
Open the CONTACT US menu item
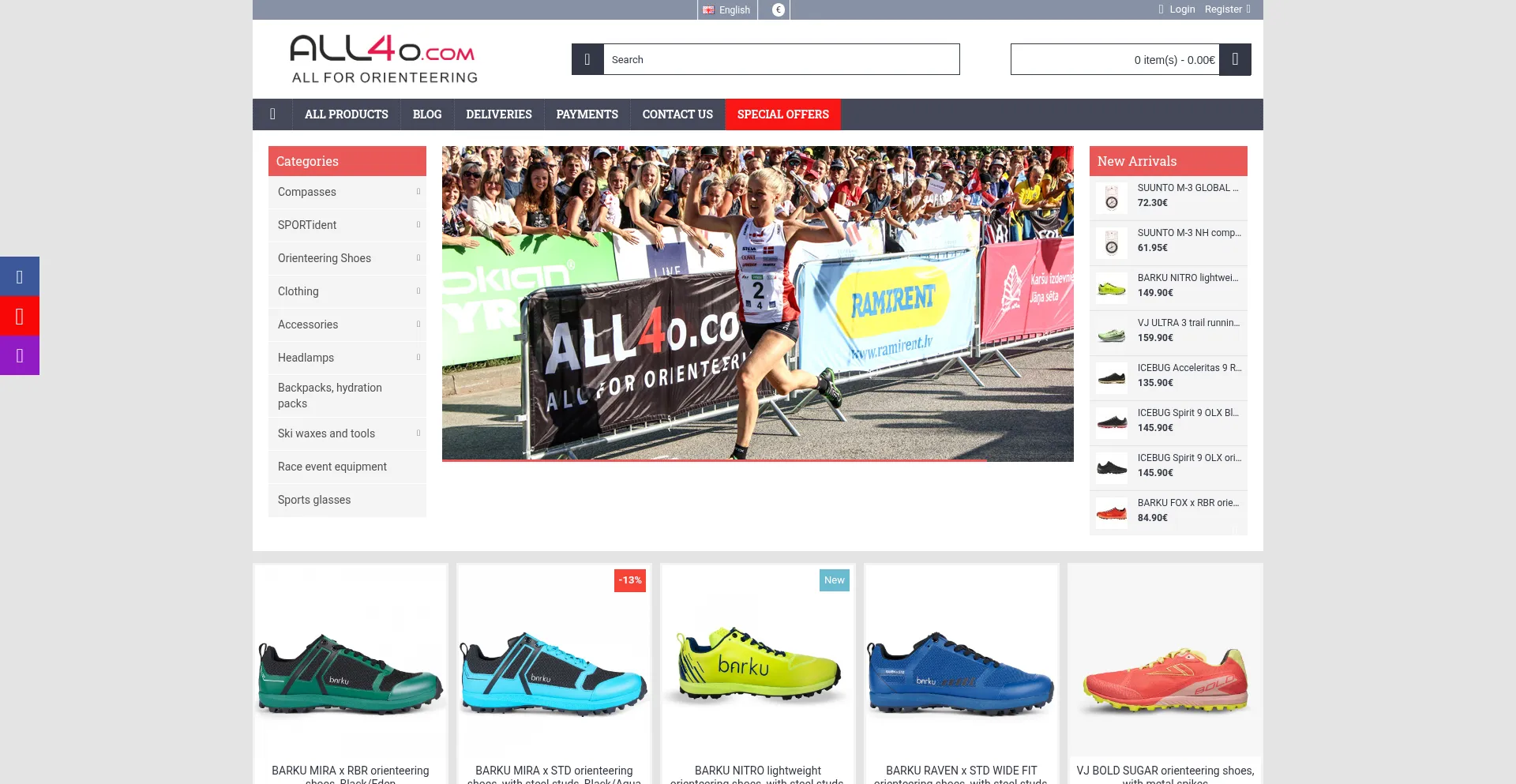click(x=677, y=114)
